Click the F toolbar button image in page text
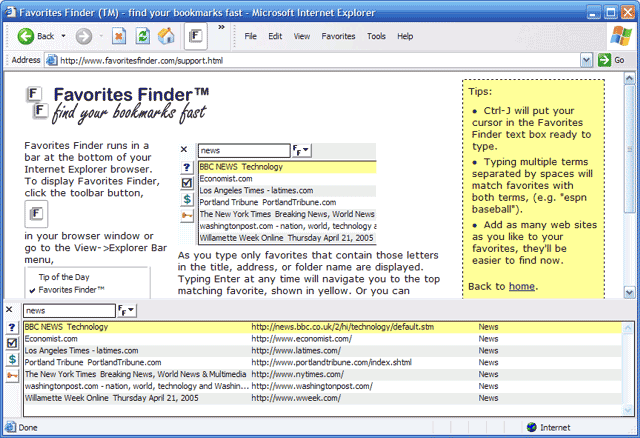The width and height of the screenshot is (640, 438). 36,213
